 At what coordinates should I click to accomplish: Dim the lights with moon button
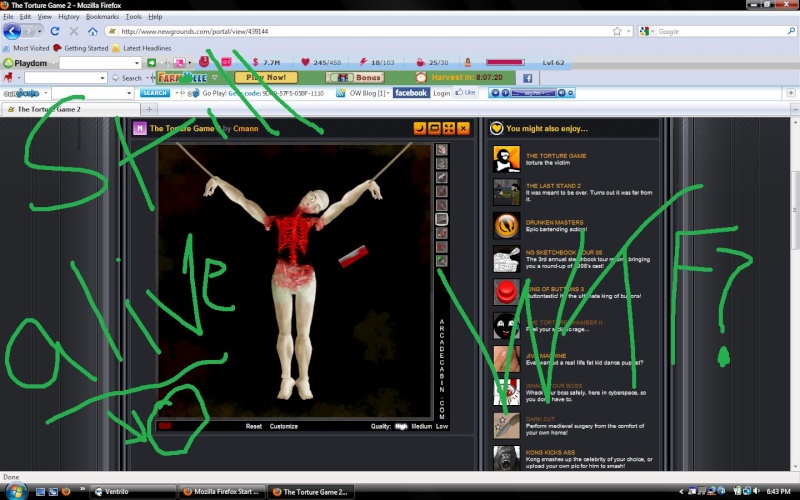click(x=420, y=128)
